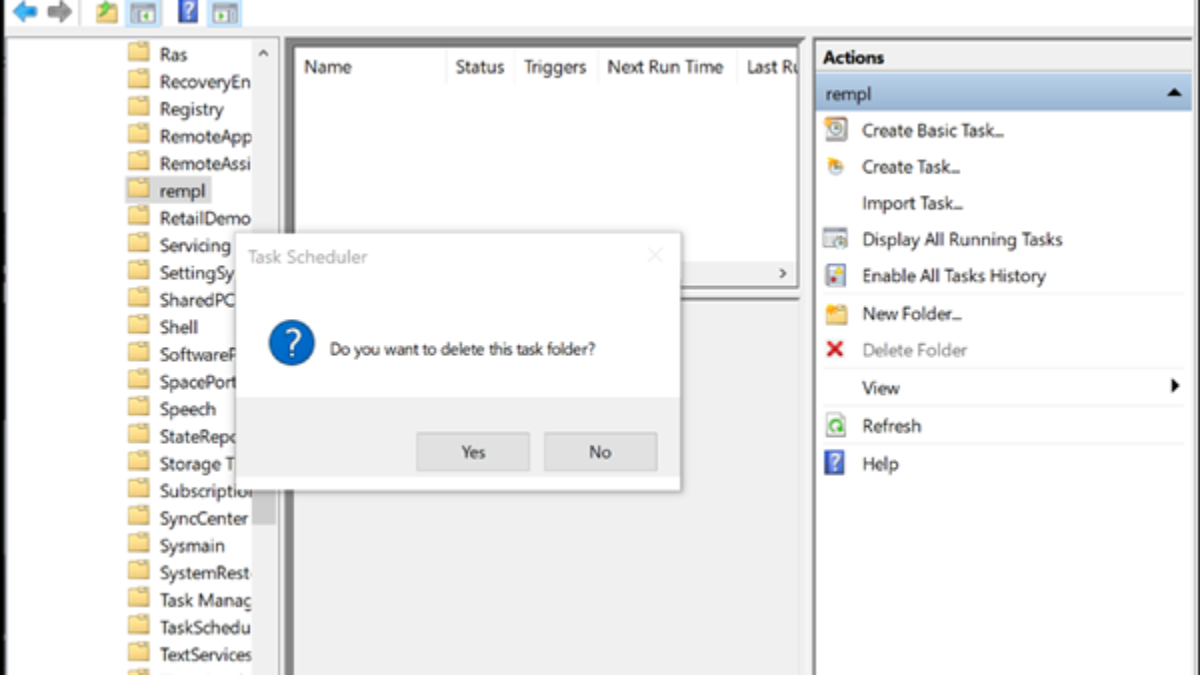Select the RemoteAssi folder in tree
This screenshot has height=675, width=1200.
tap(205, 163)
